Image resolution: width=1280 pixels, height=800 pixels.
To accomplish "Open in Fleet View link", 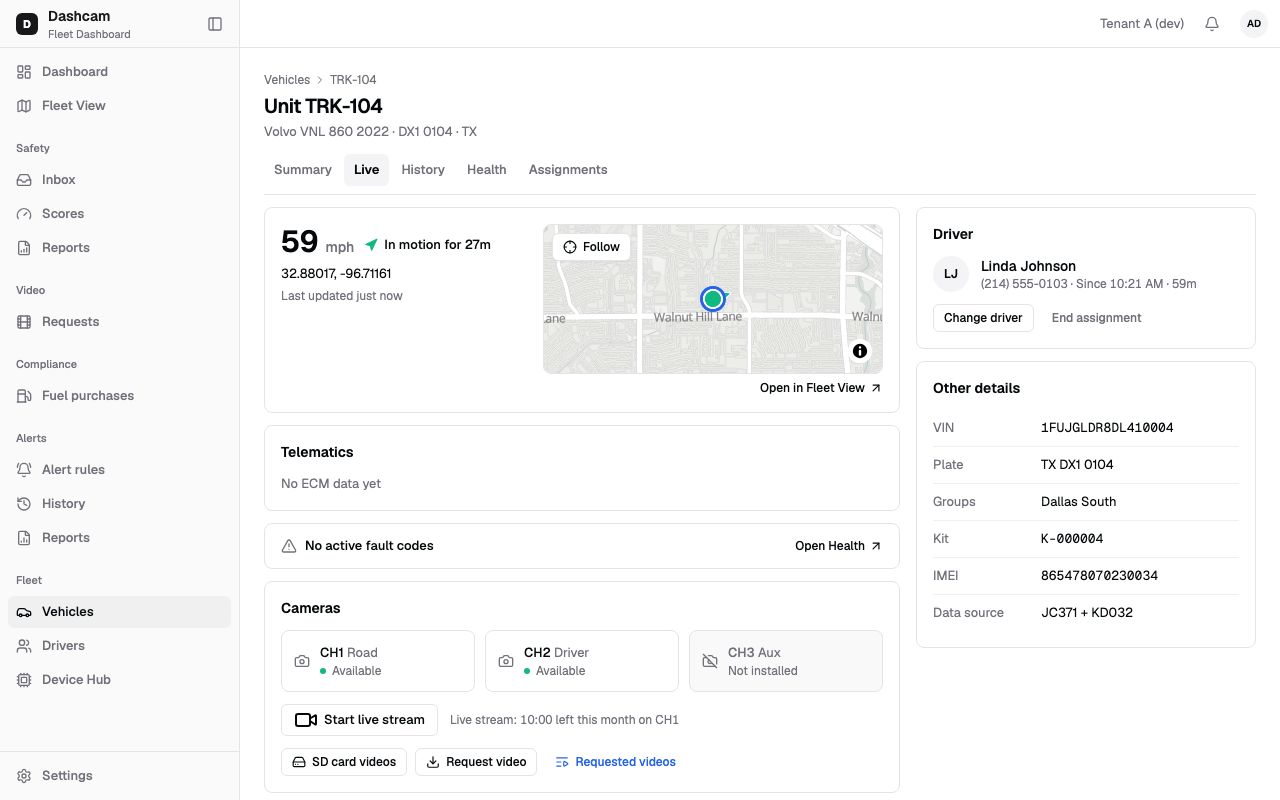I will click(x=821, y=388).
